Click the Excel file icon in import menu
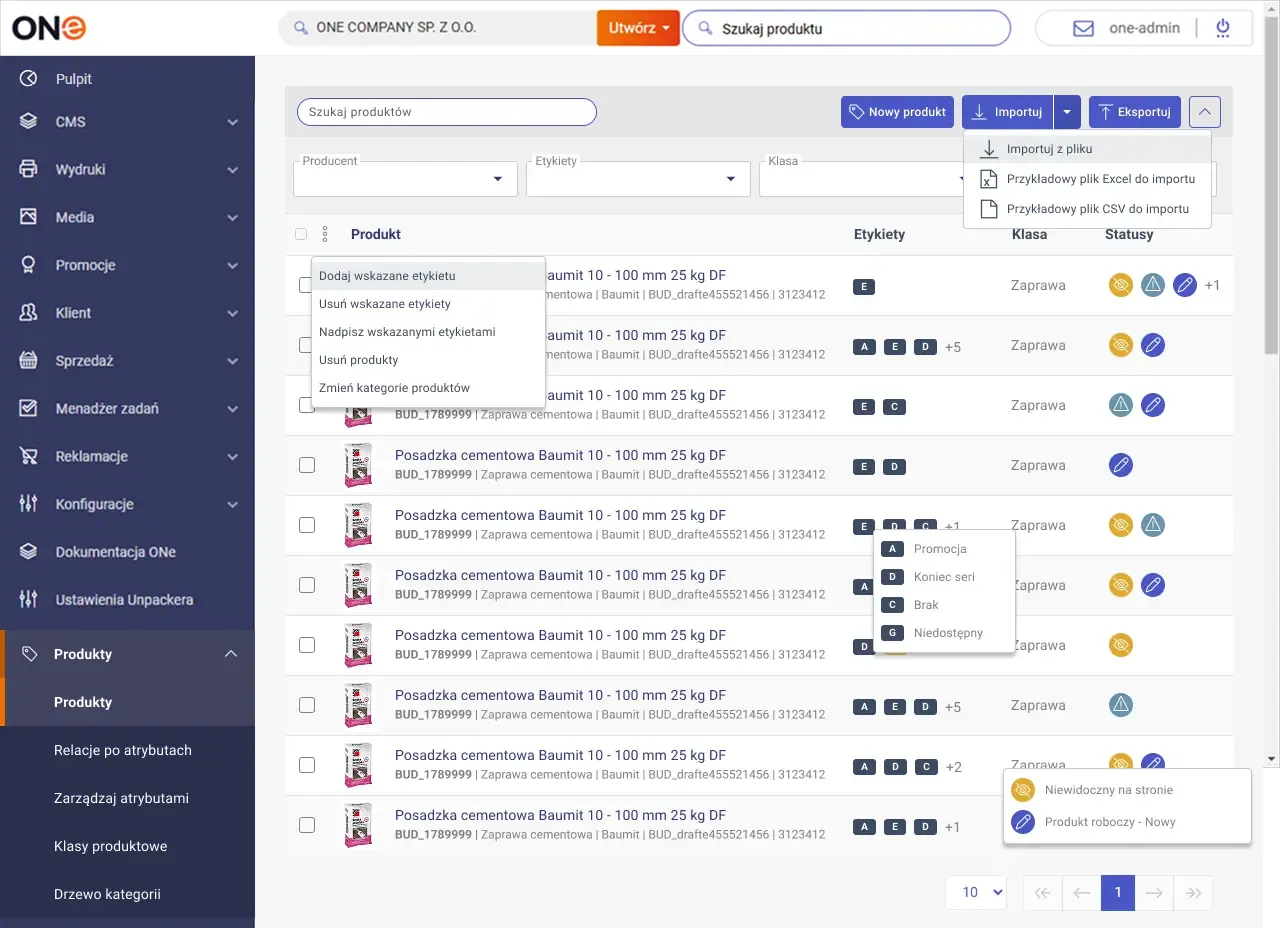The image size is (1280, 928). [x=989, y=180]
